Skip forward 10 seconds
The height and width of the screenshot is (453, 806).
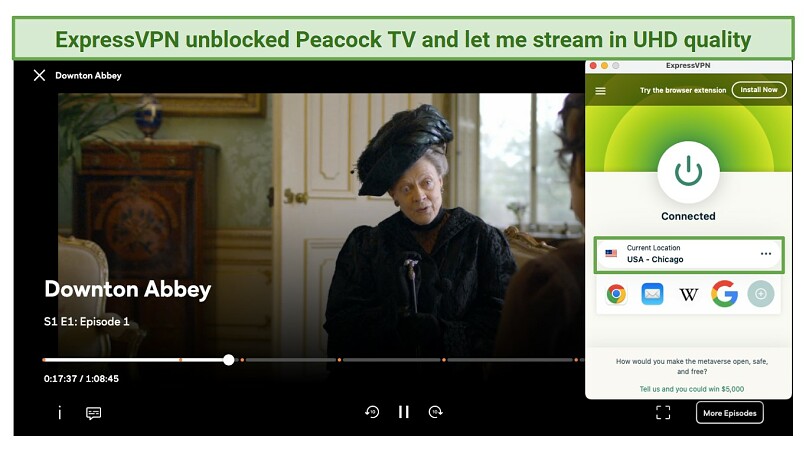pyautogui.click(x=435, y=412)
